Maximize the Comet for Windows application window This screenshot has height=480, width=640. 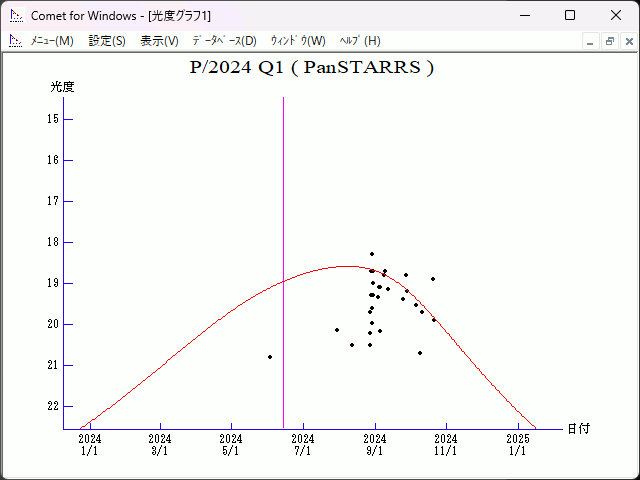[x=570, y=15]
